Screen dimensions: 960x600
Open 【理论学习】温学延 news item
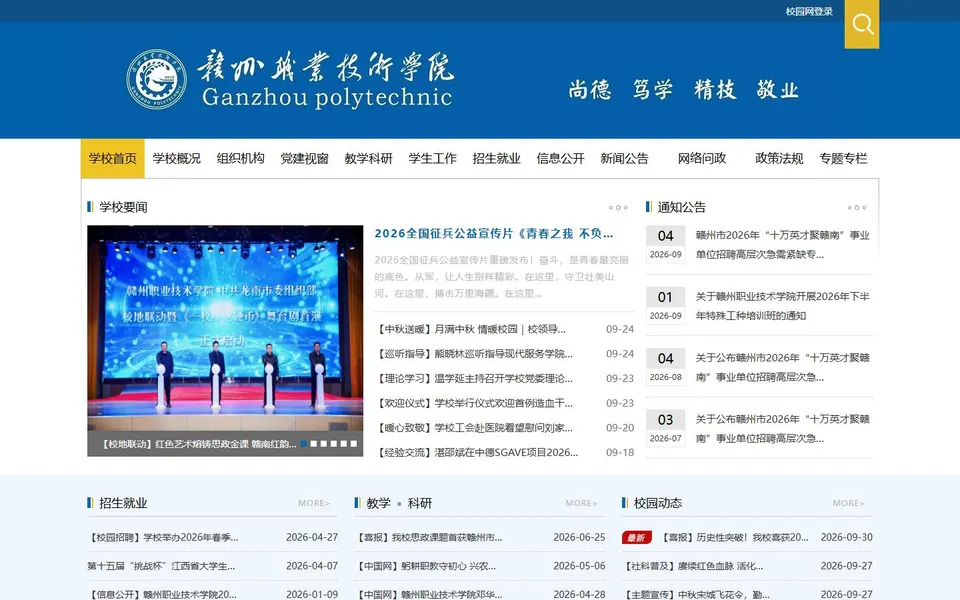point(475,378)
